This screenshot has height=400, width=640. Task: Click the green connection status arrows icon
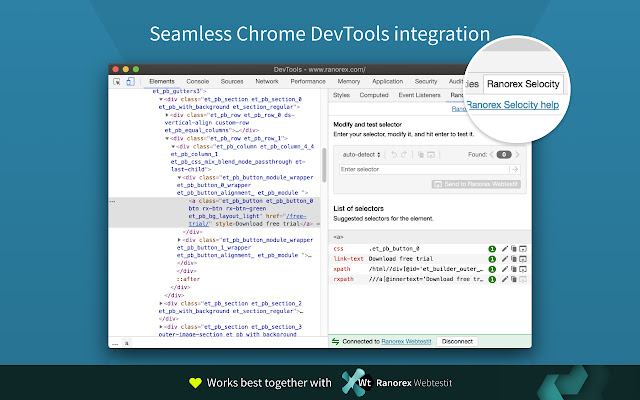(x=336, y=342)
